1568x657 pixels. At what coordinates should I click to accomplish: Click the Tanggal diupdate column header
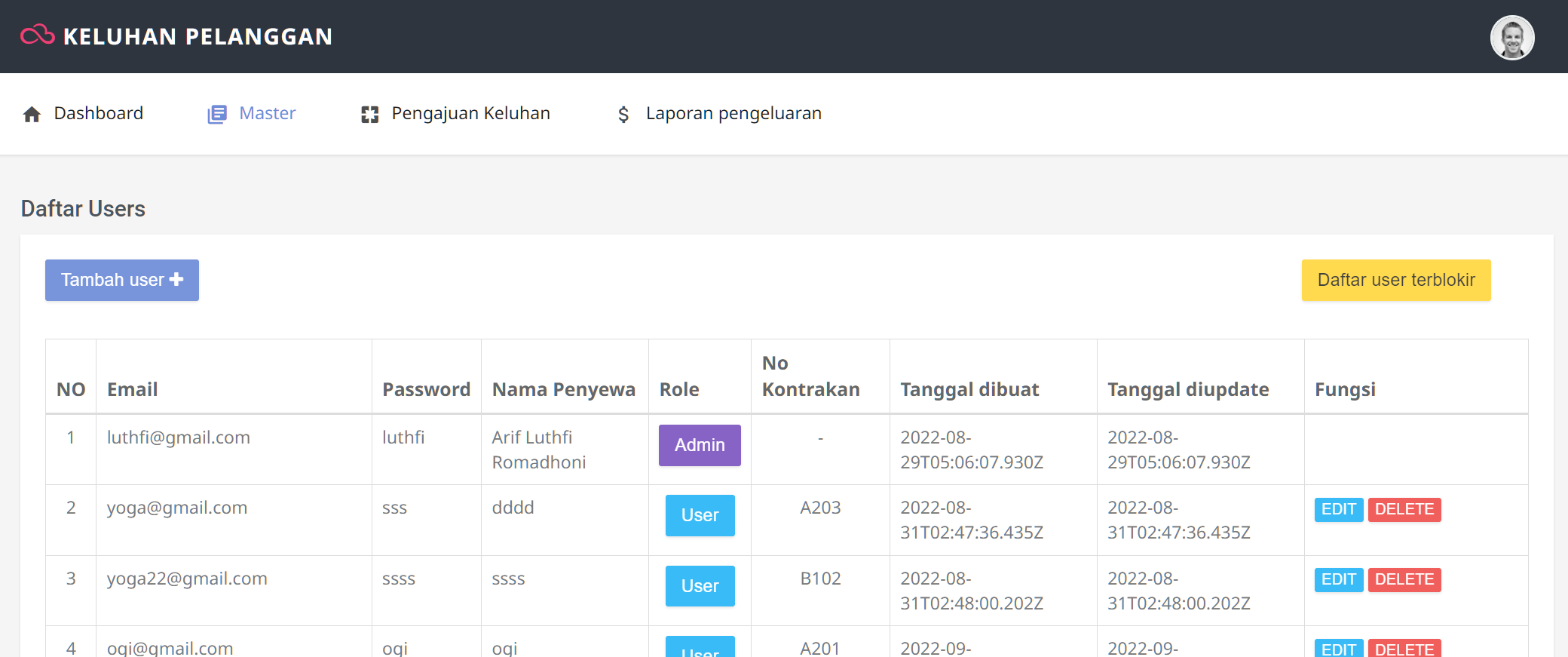click(x=1188, y=389)
